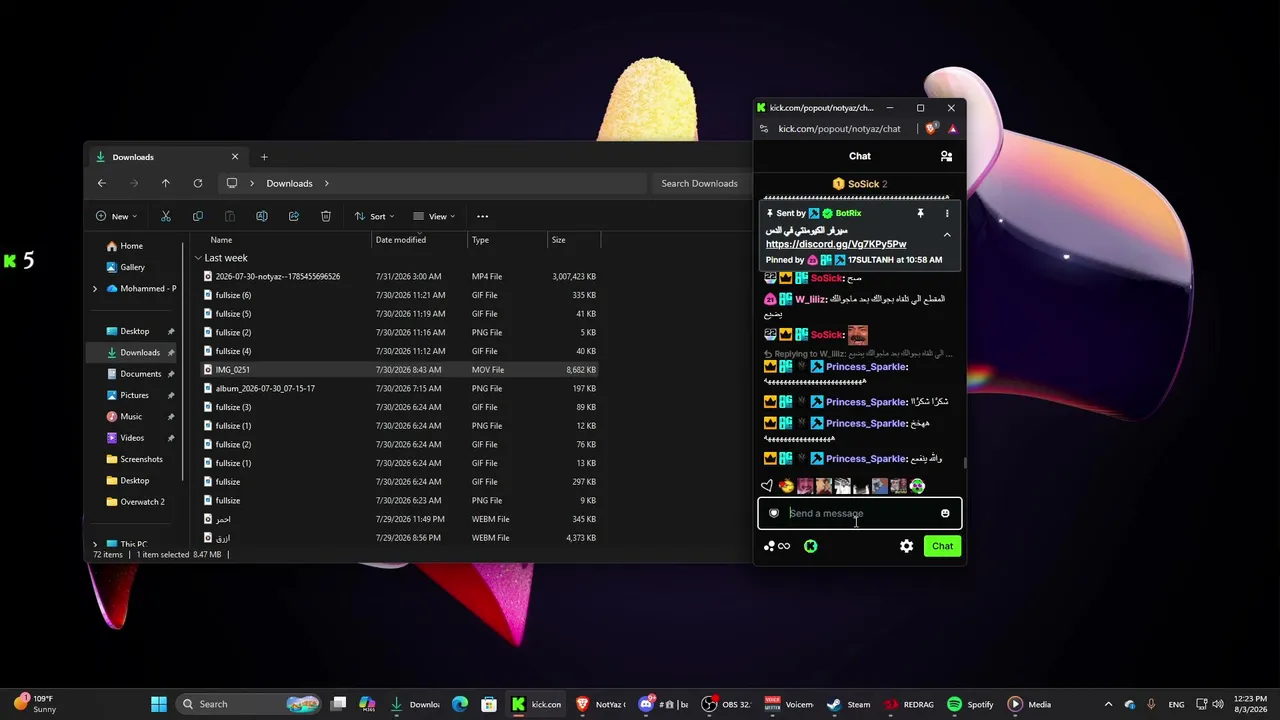The image size is (1280, 720).
Task: Click the chat identity badge in input
Action: [774, 513]
